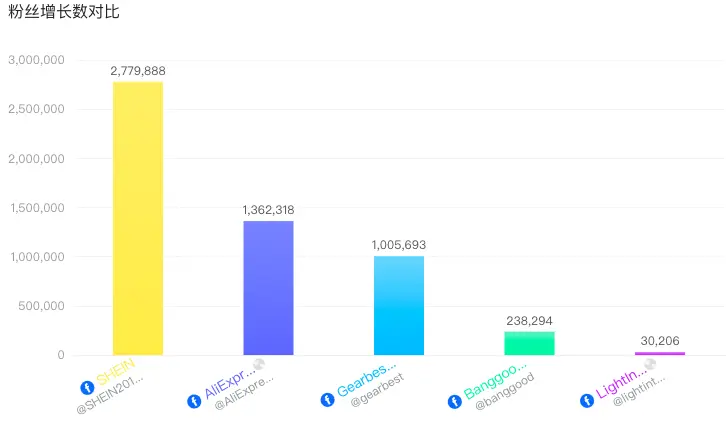
Task: Select the short magenta LightInTheBox bar
Action: (x=660, y=353)
